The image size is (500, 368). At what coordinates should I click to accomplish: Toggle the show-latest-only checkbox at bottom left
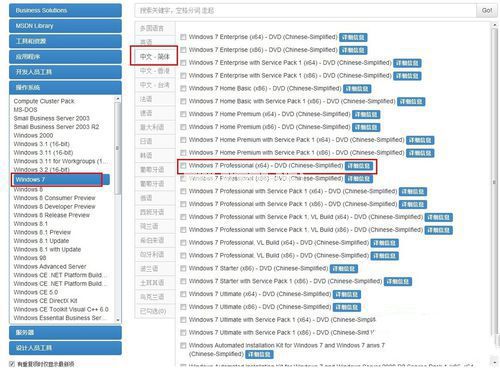(12, 364)
